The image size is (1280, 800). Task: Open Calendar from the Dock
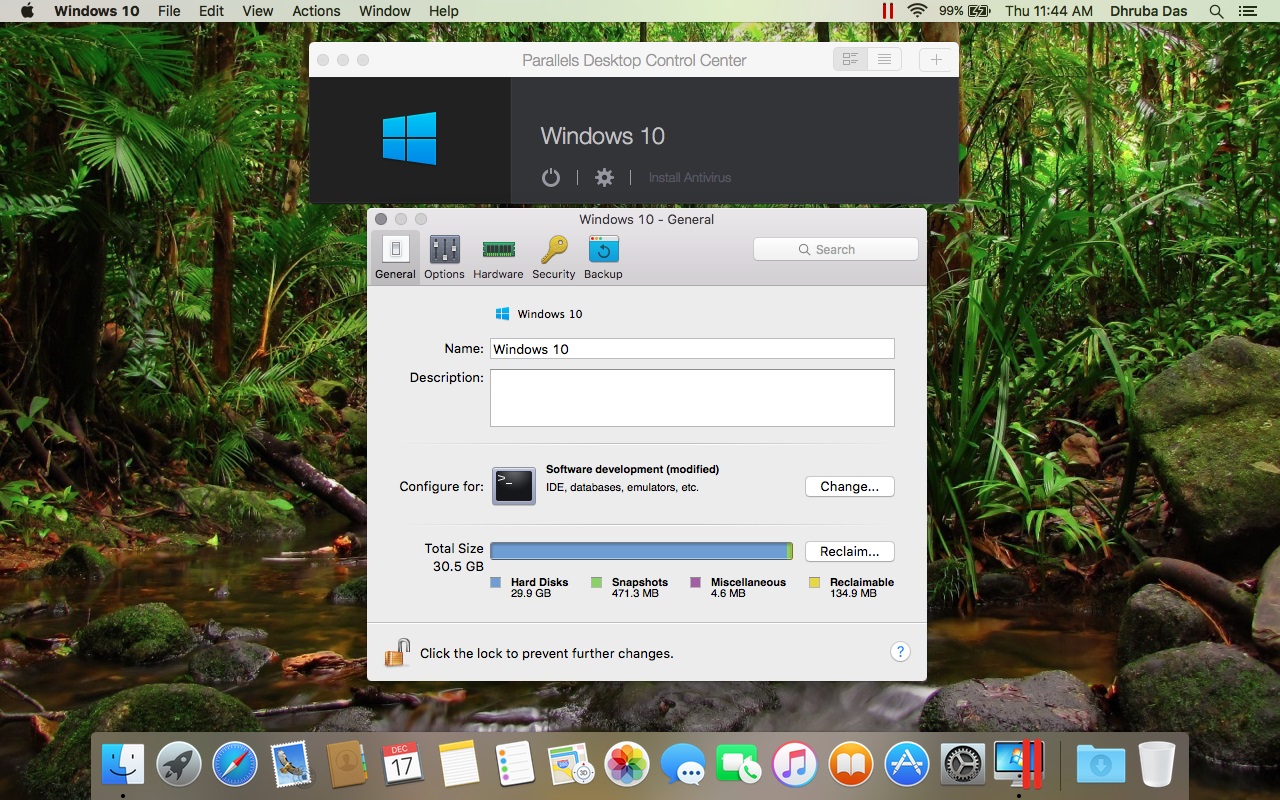tap(403, 765)
